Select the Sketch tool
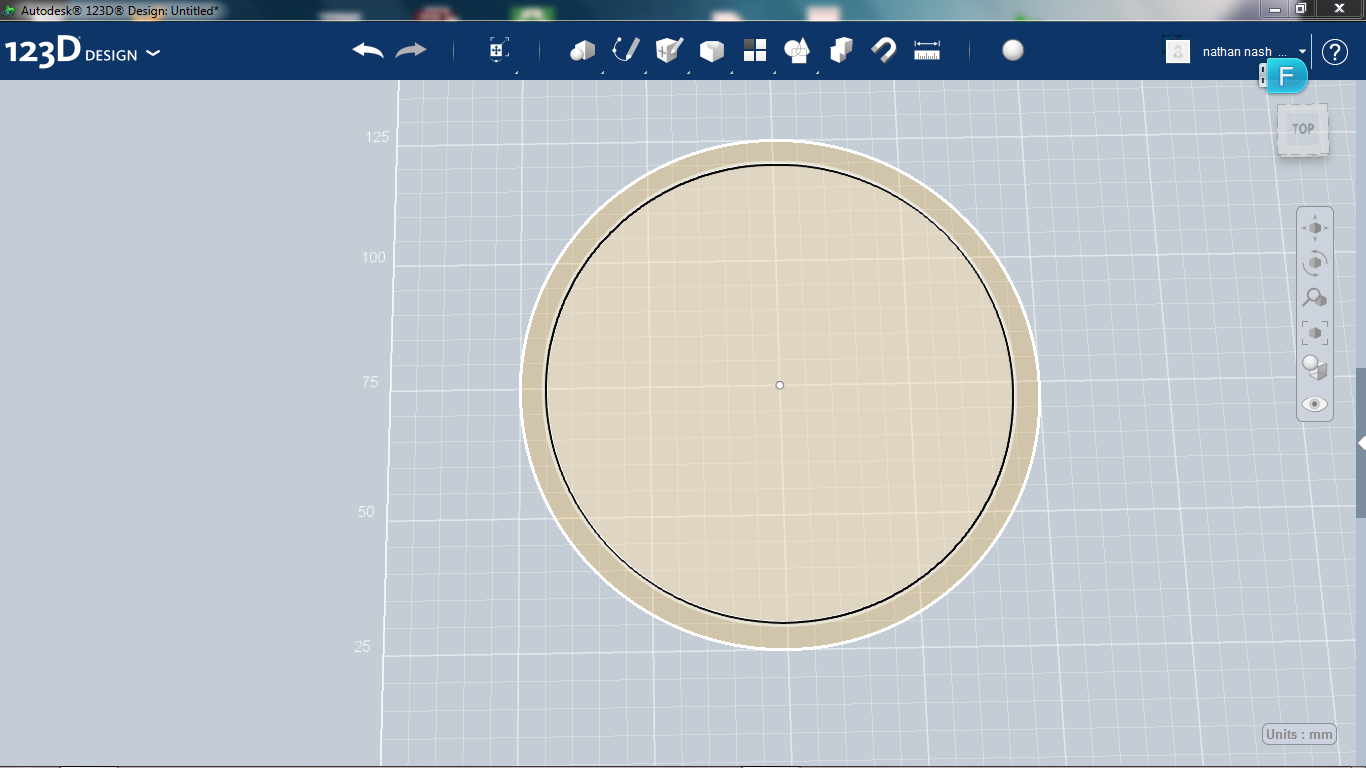1366x768 pixels. click(x=626, y=50)
